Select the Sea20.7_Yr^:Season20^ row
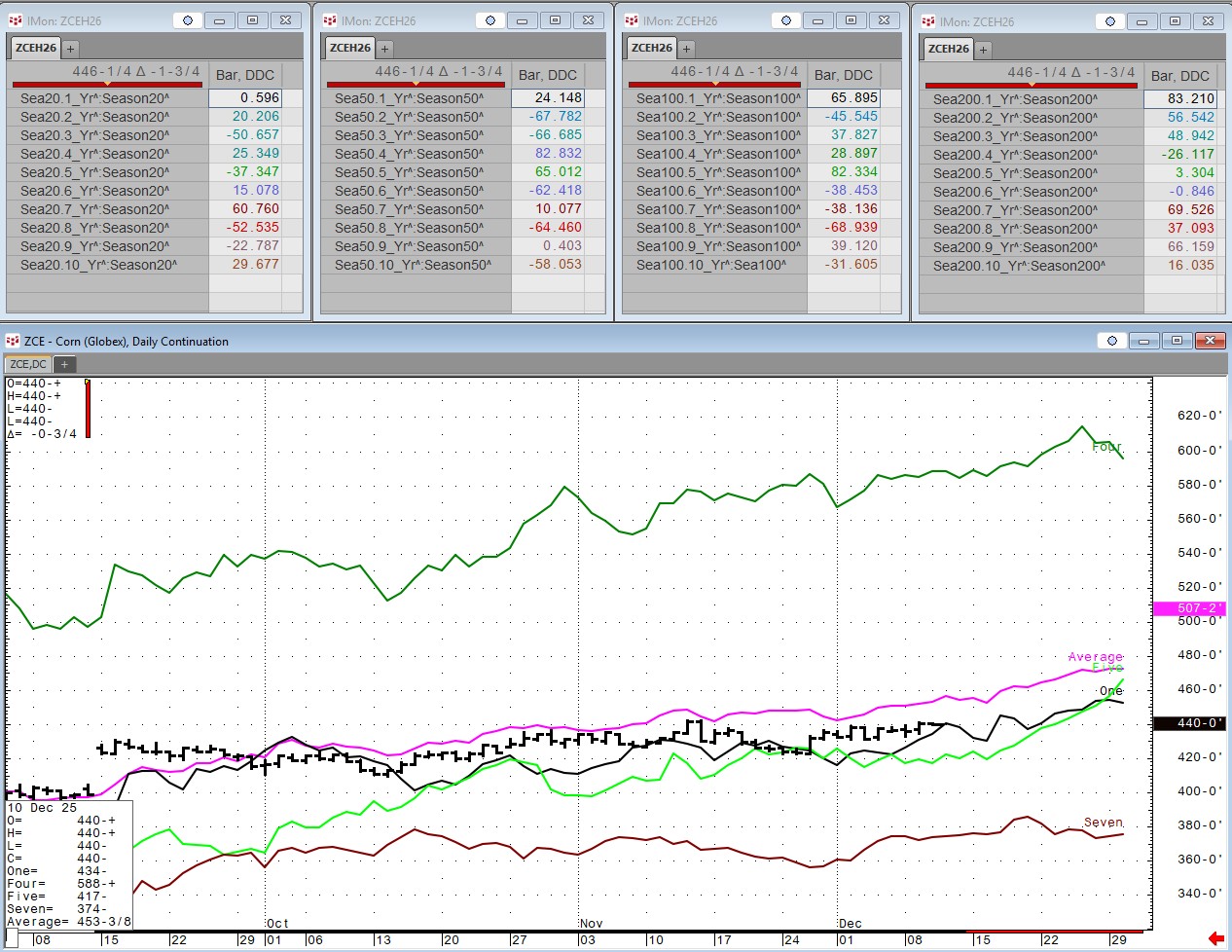The image size is (1232, 952). [x=95, y=209]
